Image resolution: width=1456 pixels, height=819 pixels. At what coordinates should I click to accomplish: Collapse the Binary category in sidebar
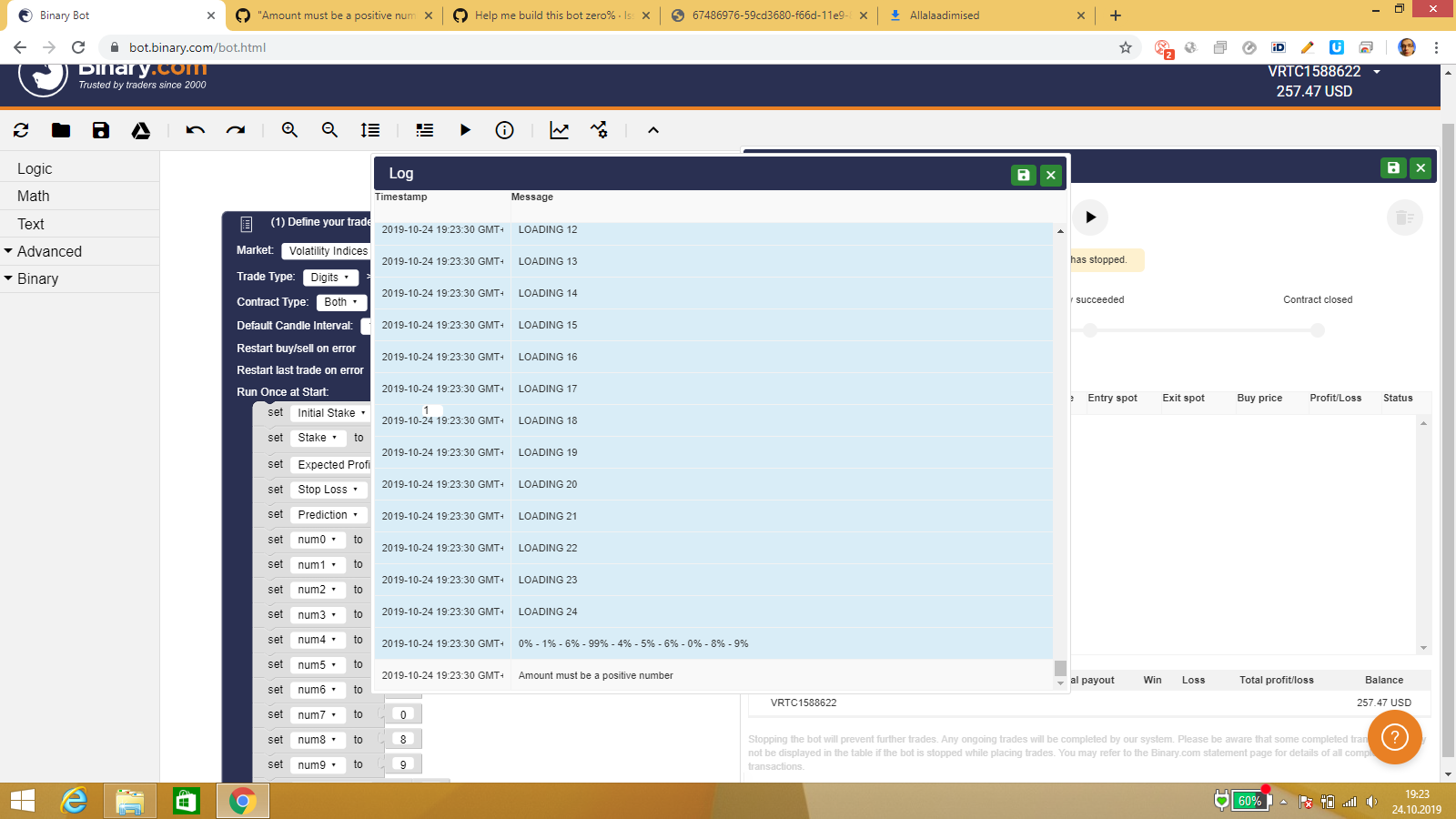37,278
